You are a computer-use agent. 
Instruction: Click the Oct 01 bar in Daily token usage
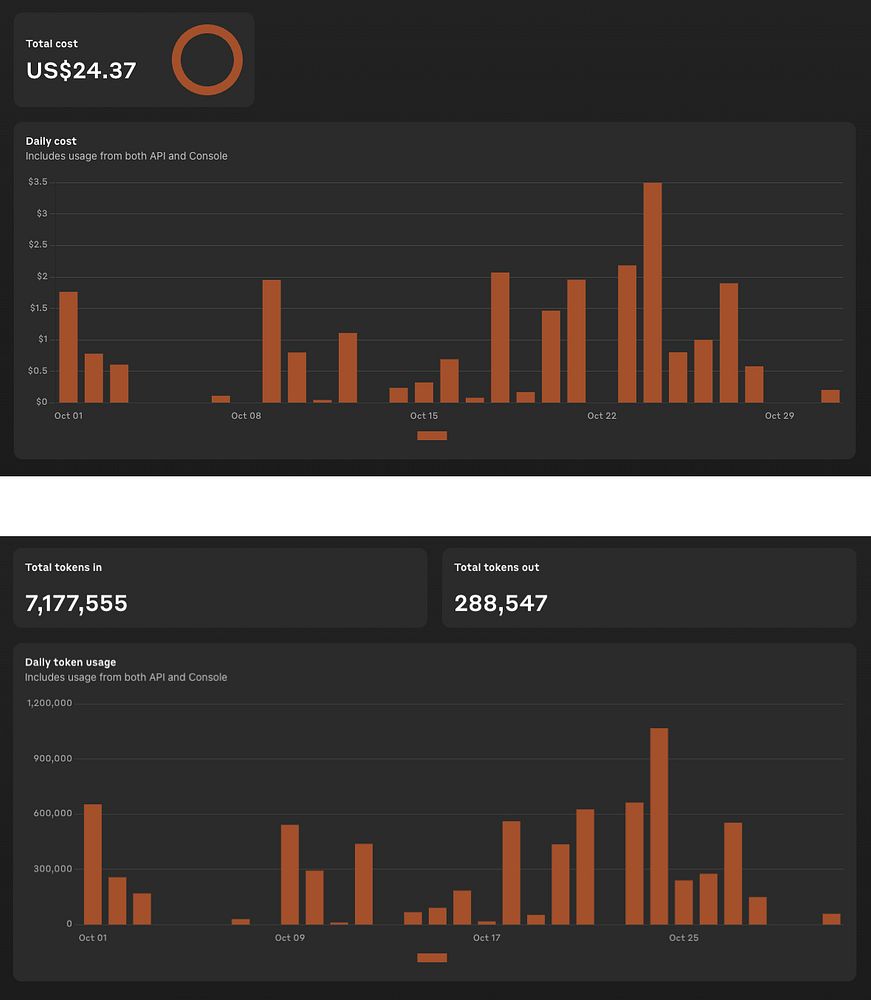pyautogui.click(x=92, y=864)
